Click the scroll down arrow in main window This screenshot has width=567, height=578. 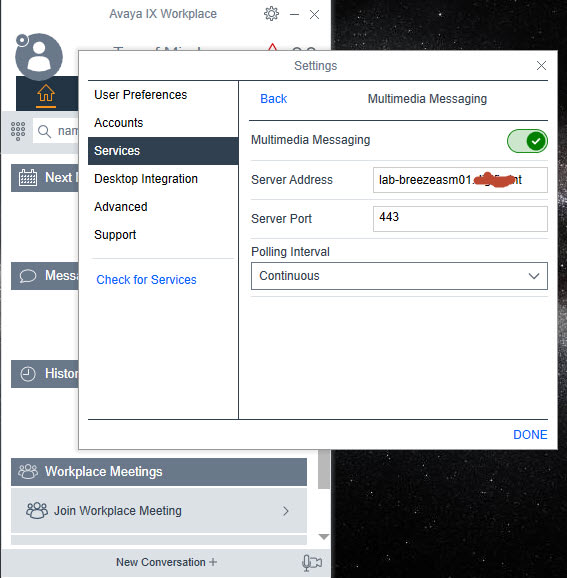[x=324, y=537]
